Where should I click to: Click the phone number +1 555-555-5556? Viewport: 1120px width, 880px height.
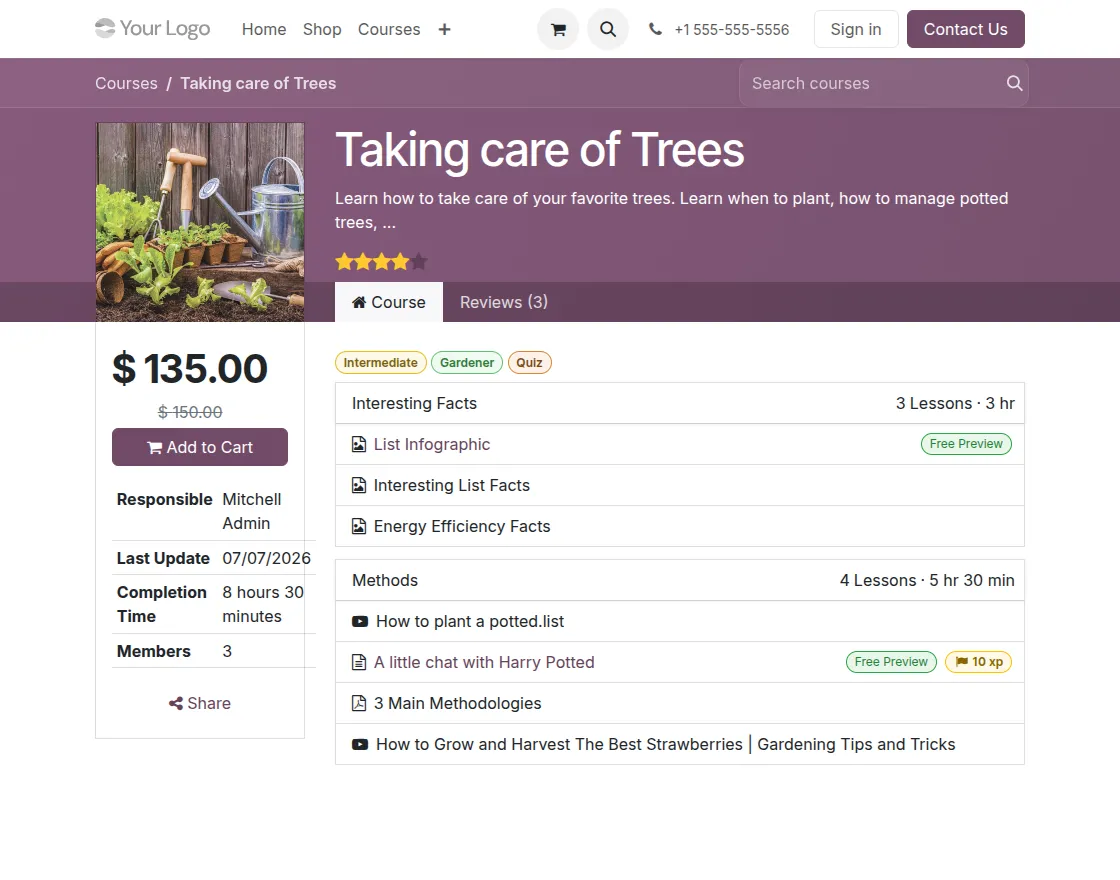pyautogui.click(x=732, y=29)
